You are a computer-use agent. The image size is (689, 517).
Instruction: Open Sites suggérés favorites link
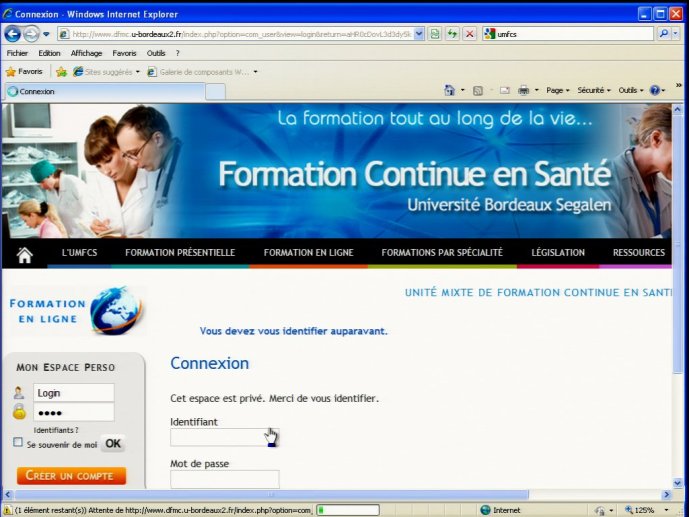click(106, 72)
